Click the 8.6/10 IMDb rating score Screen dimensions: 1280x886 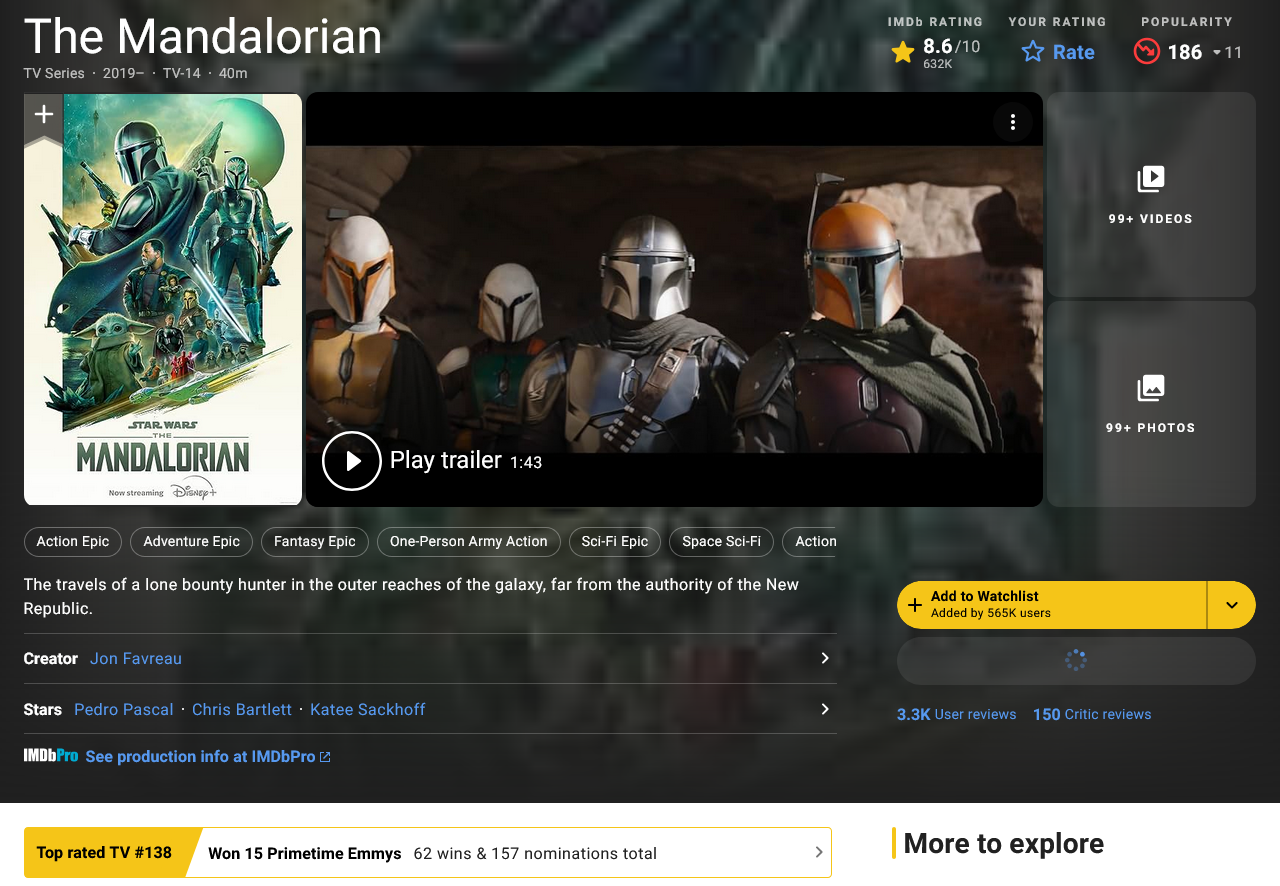point(951,46)
